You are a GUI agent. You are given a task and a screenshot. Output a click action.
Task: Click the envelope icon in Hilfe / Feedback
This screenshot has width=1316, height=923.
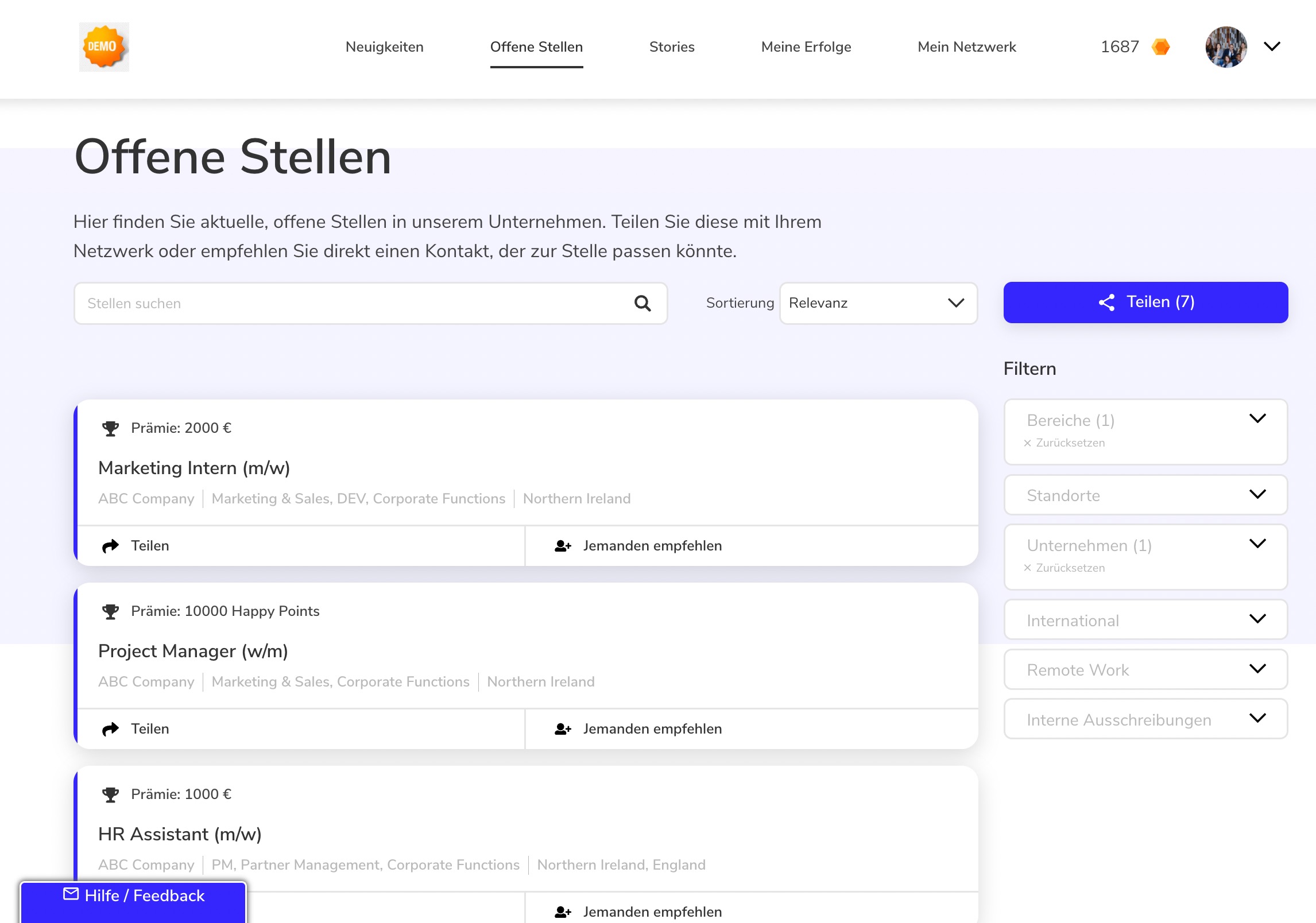point(71,894)
